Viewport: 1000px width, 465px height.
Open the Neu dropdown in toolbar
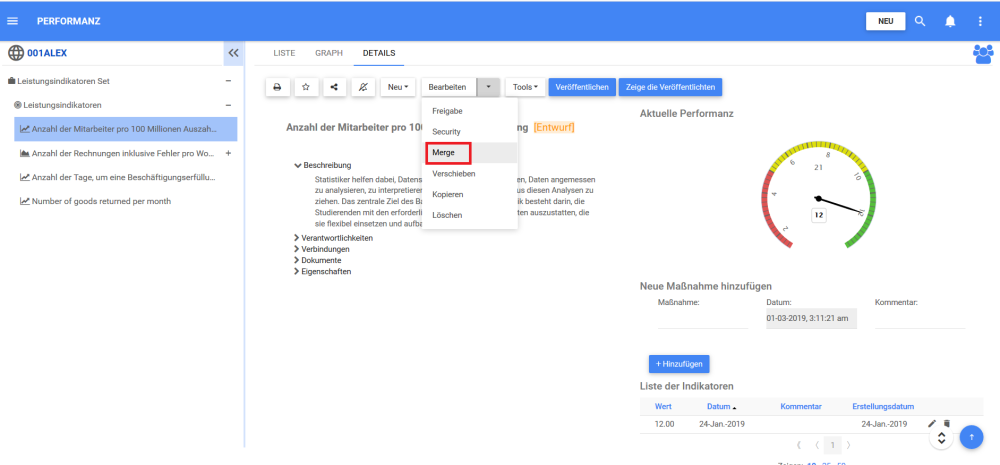(398, 87)
